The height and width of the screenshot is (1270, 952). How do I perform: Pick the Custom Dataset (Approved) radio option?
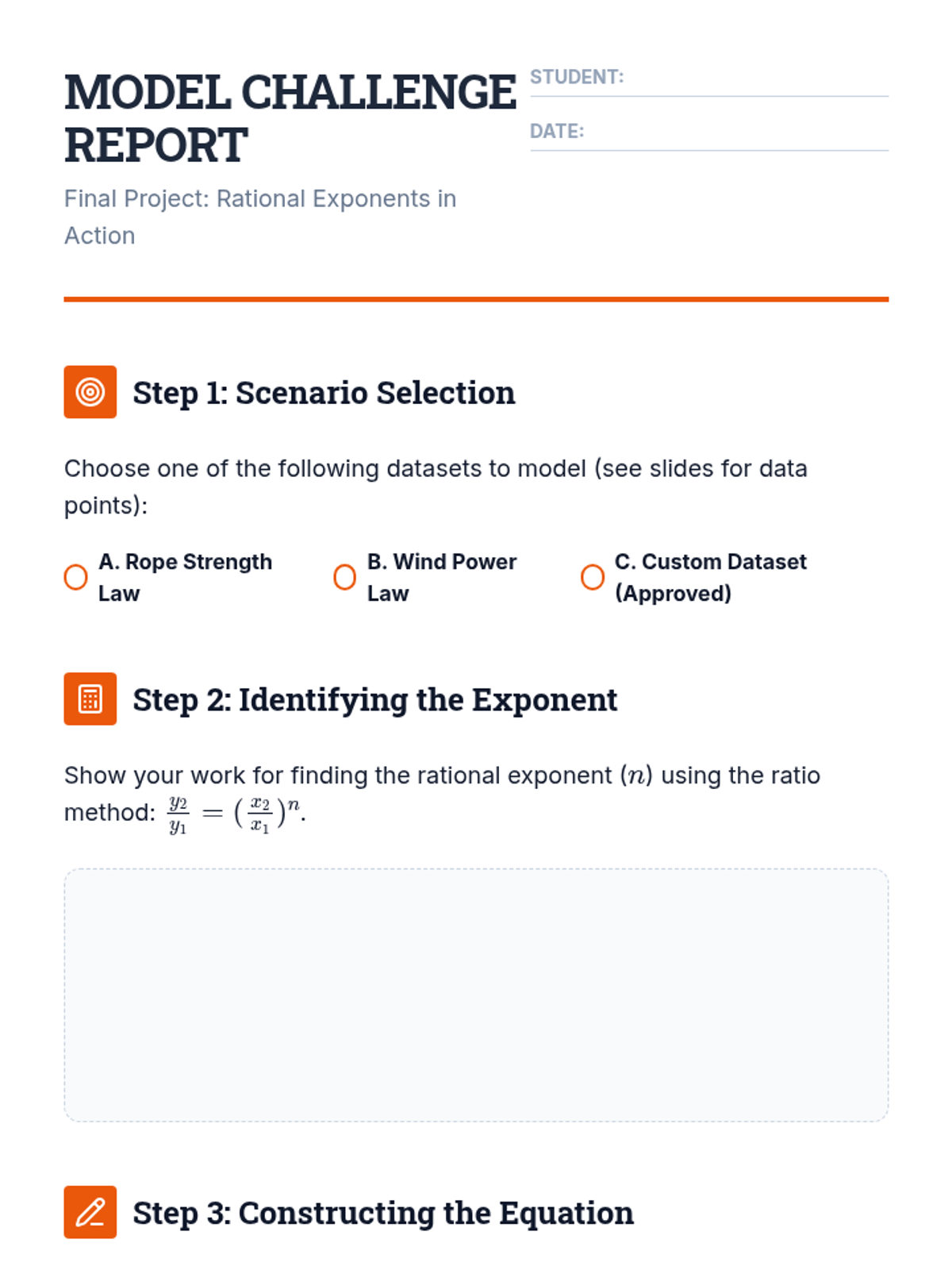[x=593, y=577]
